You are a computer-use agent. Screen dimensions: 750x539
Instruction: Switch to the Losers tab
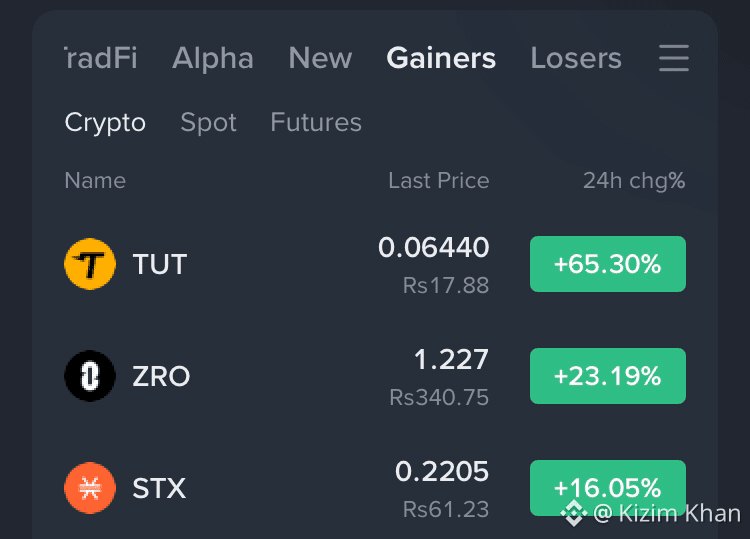point(576,58)
